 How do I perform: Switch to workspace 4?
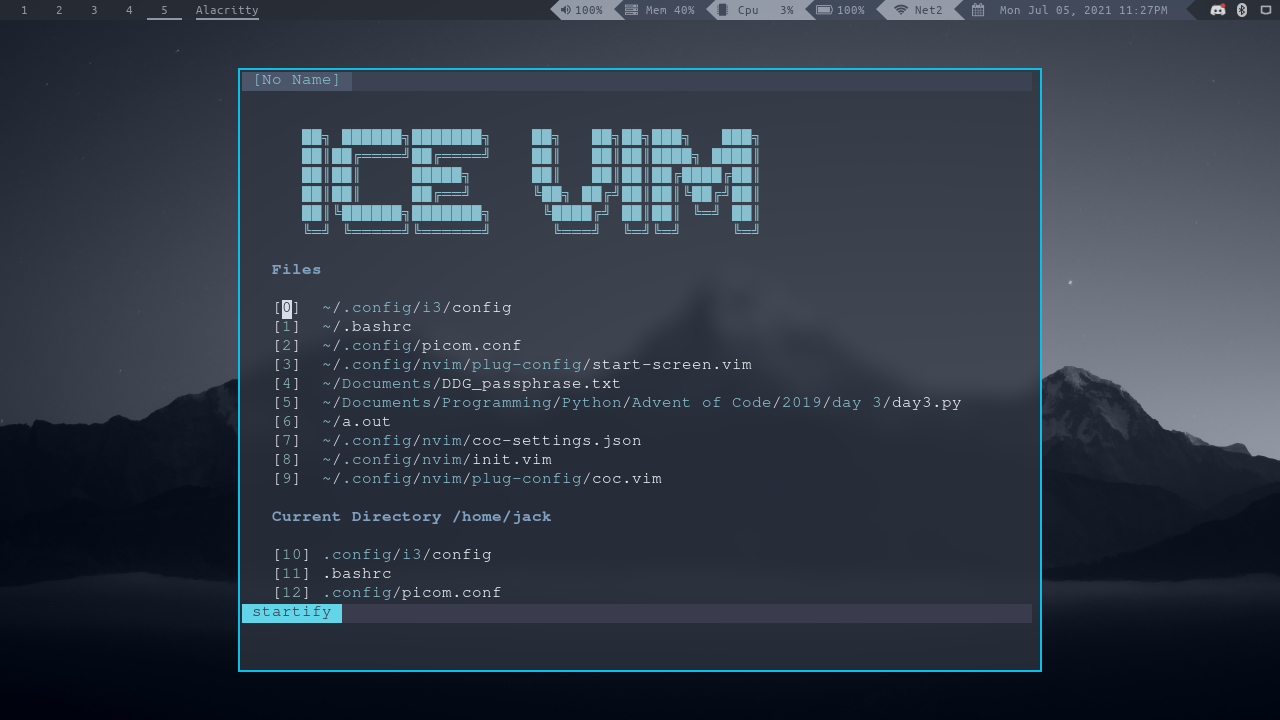[x=129, y=10]
